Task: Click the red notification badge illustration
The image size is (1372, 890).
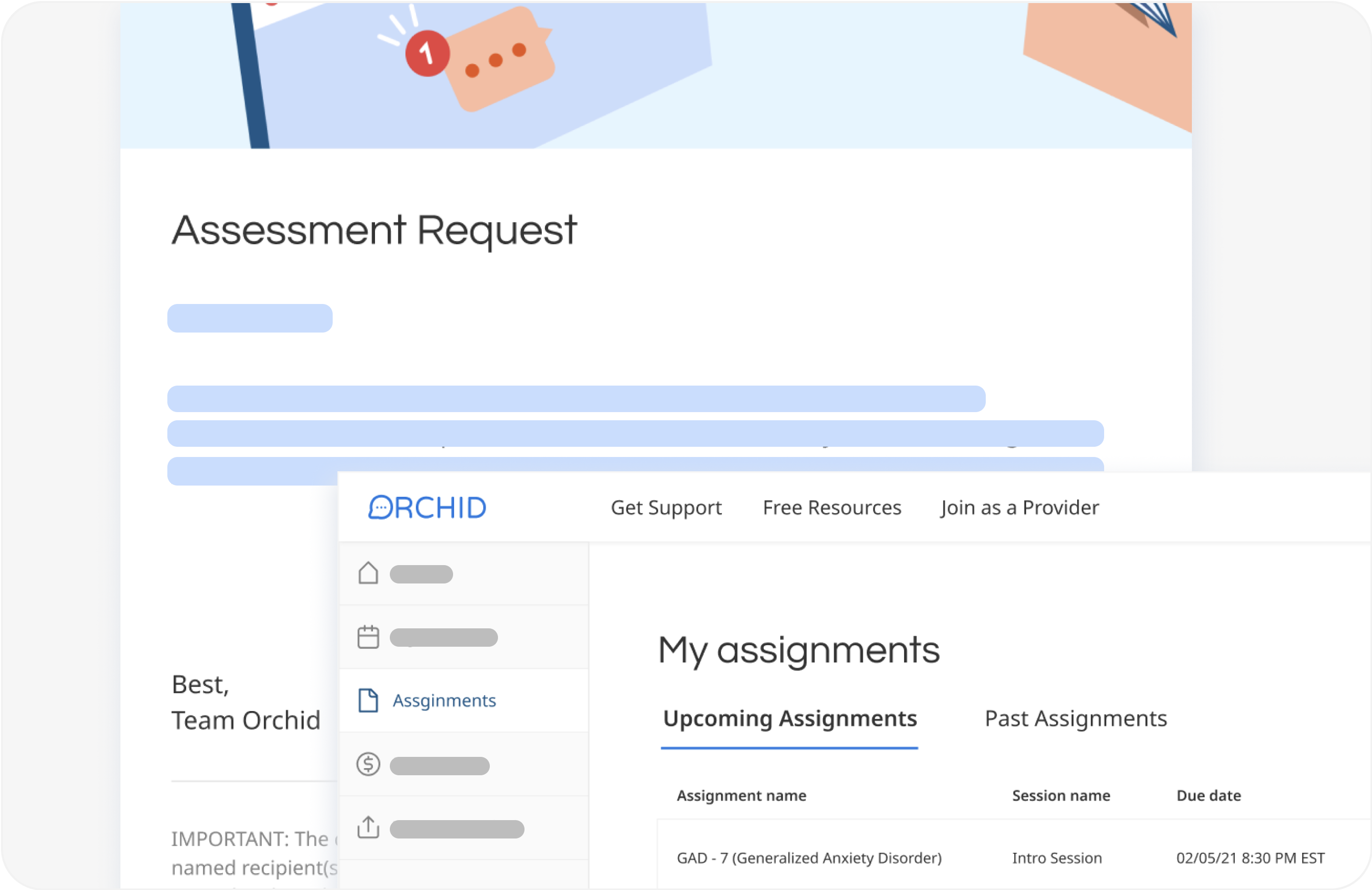Action: pos(427,53)
